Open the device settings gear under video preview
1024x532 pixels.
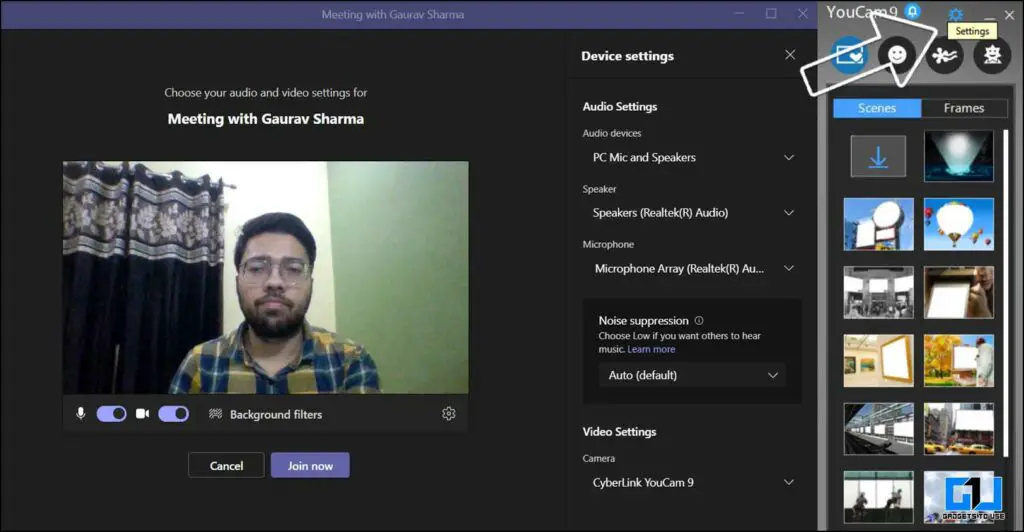tap(449, 414)
